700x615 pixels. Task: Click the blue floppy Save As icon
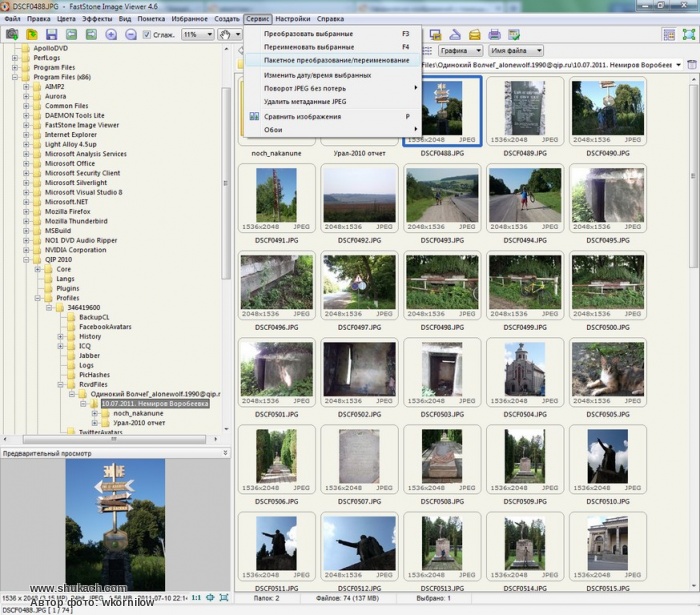click(51, 34)
